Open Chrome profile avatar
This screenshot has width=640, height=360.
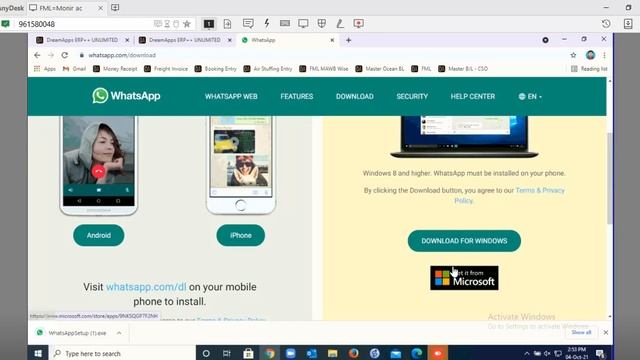coord(590,55)
